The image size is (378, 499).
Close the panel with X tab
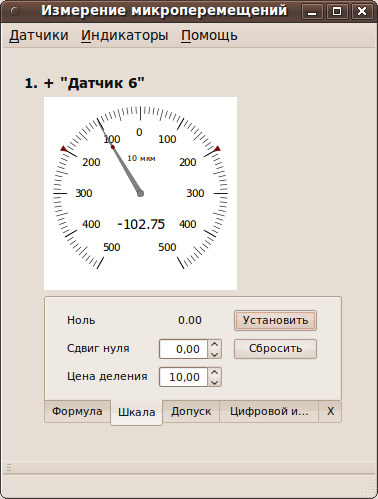(330, 411)
